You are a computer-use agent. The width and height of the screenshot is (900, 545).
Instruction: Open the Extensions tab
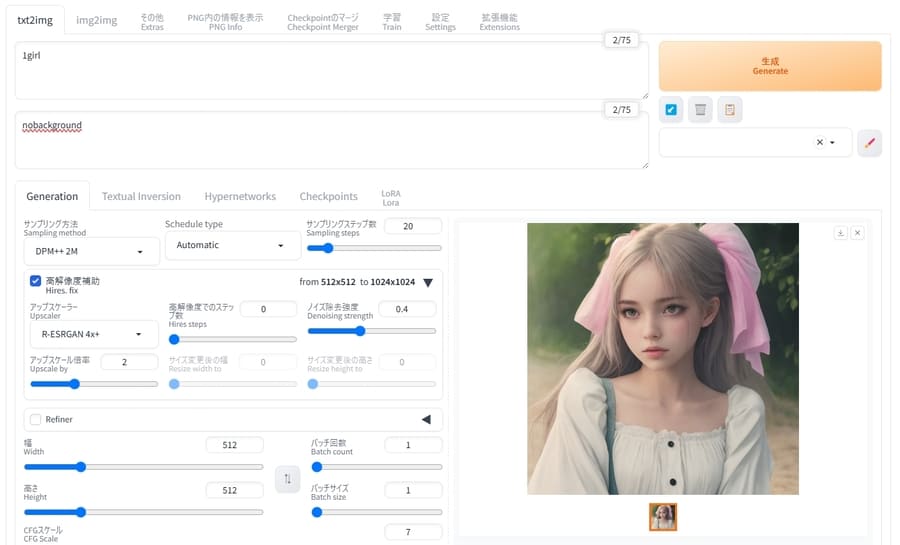coord(499,22)
